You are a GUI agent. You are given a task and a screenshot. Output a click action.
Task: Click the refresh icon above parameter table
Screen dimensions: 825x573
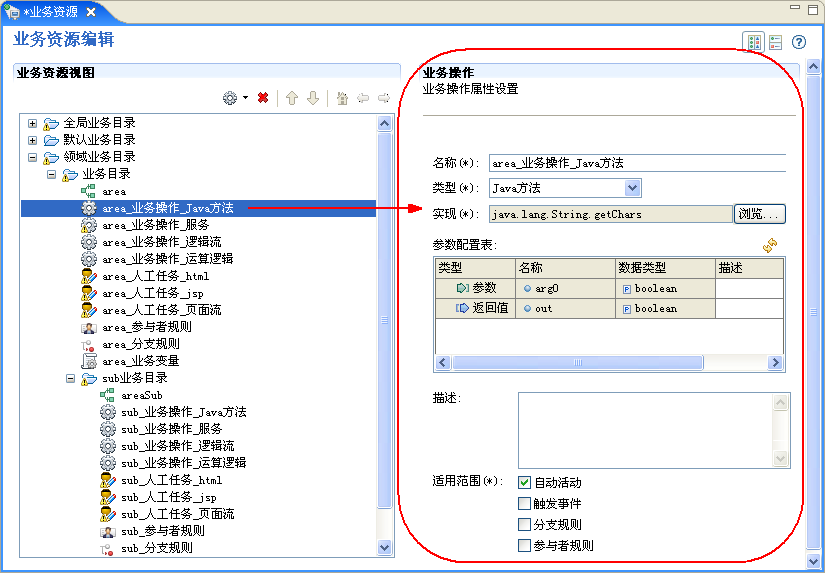point(770,245)
